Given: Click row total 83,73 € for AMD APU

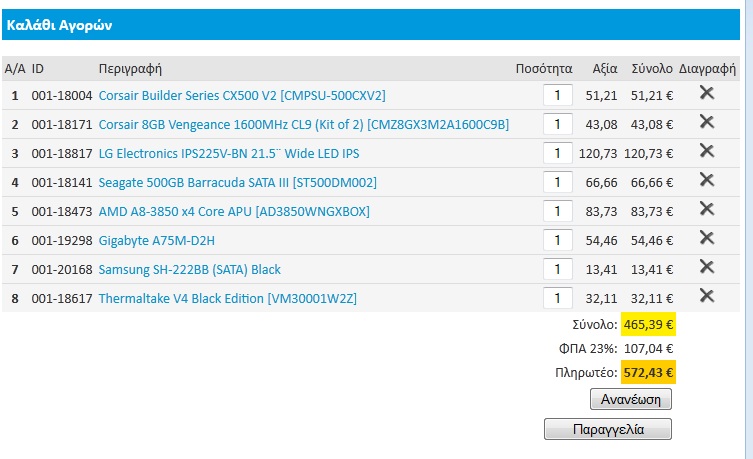Looking at the screenshot, I should pyautogui.click(x=652, y=211).
